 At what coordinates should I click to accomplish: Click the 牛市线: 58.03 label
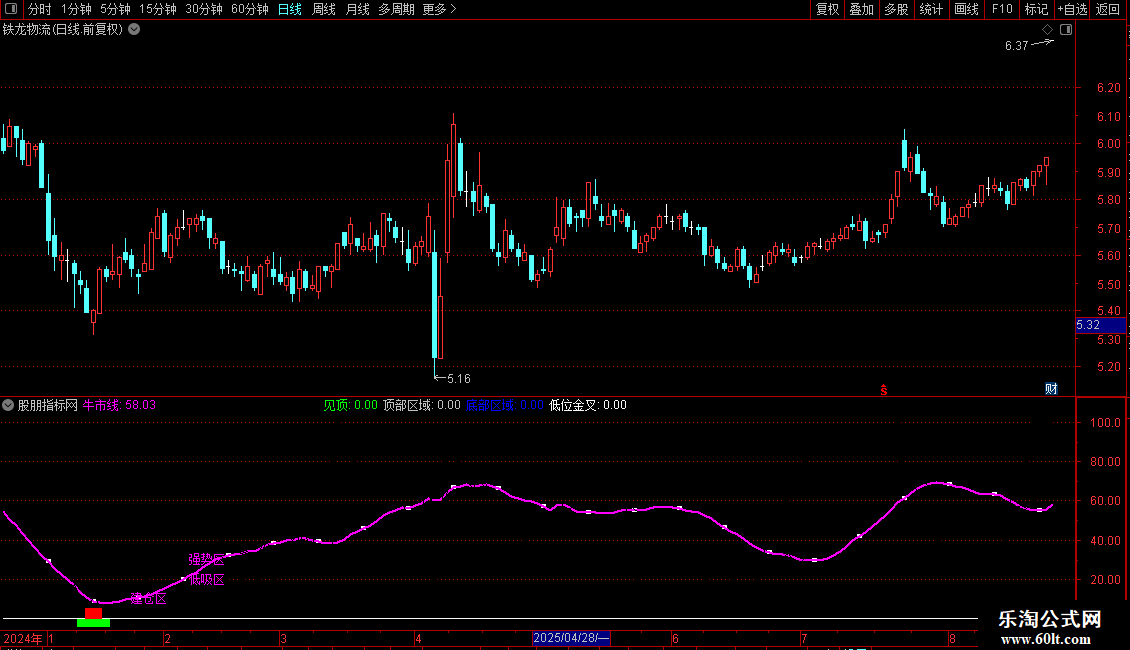click(x=119, y=405)
